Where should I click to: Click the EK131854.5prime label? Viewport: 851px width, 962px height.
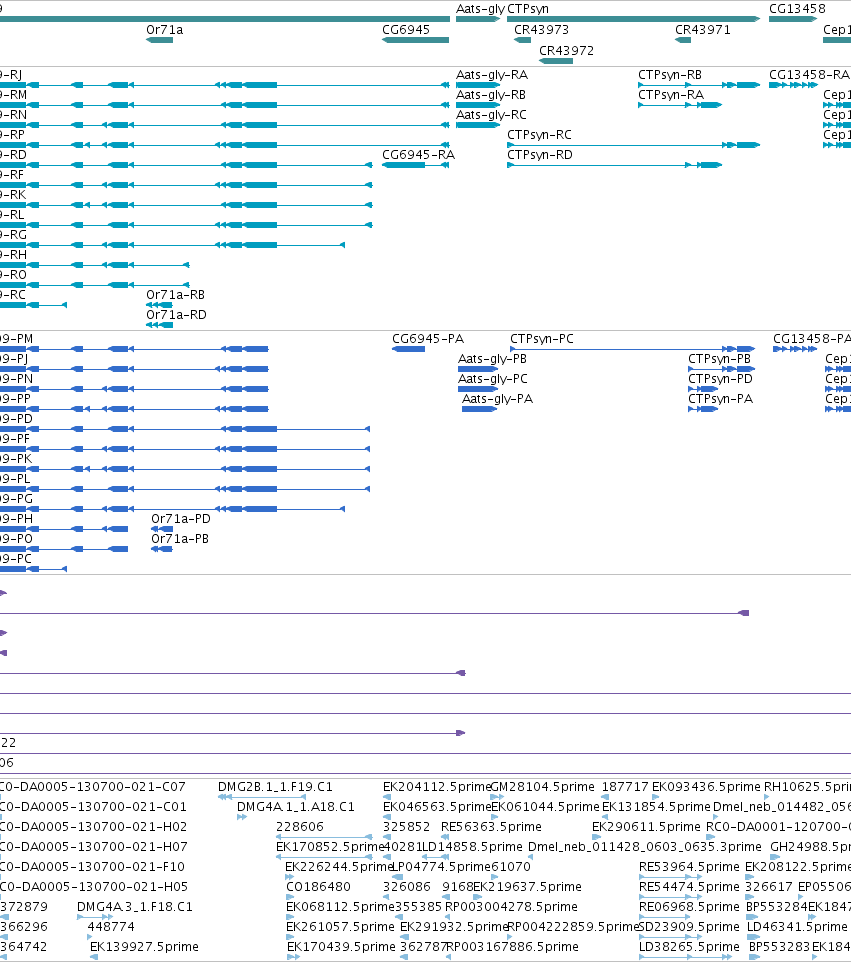[656, 807]
